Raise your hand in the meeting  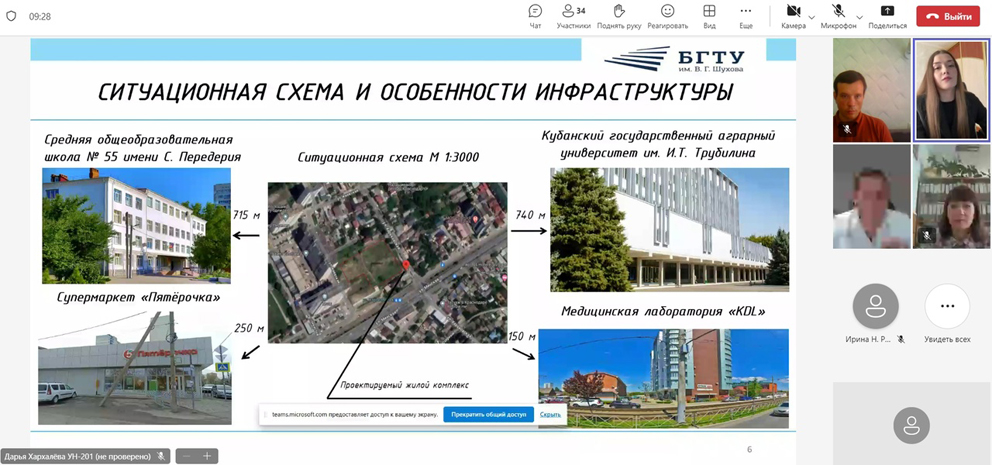pyautogui.click(x=619, y=16)
